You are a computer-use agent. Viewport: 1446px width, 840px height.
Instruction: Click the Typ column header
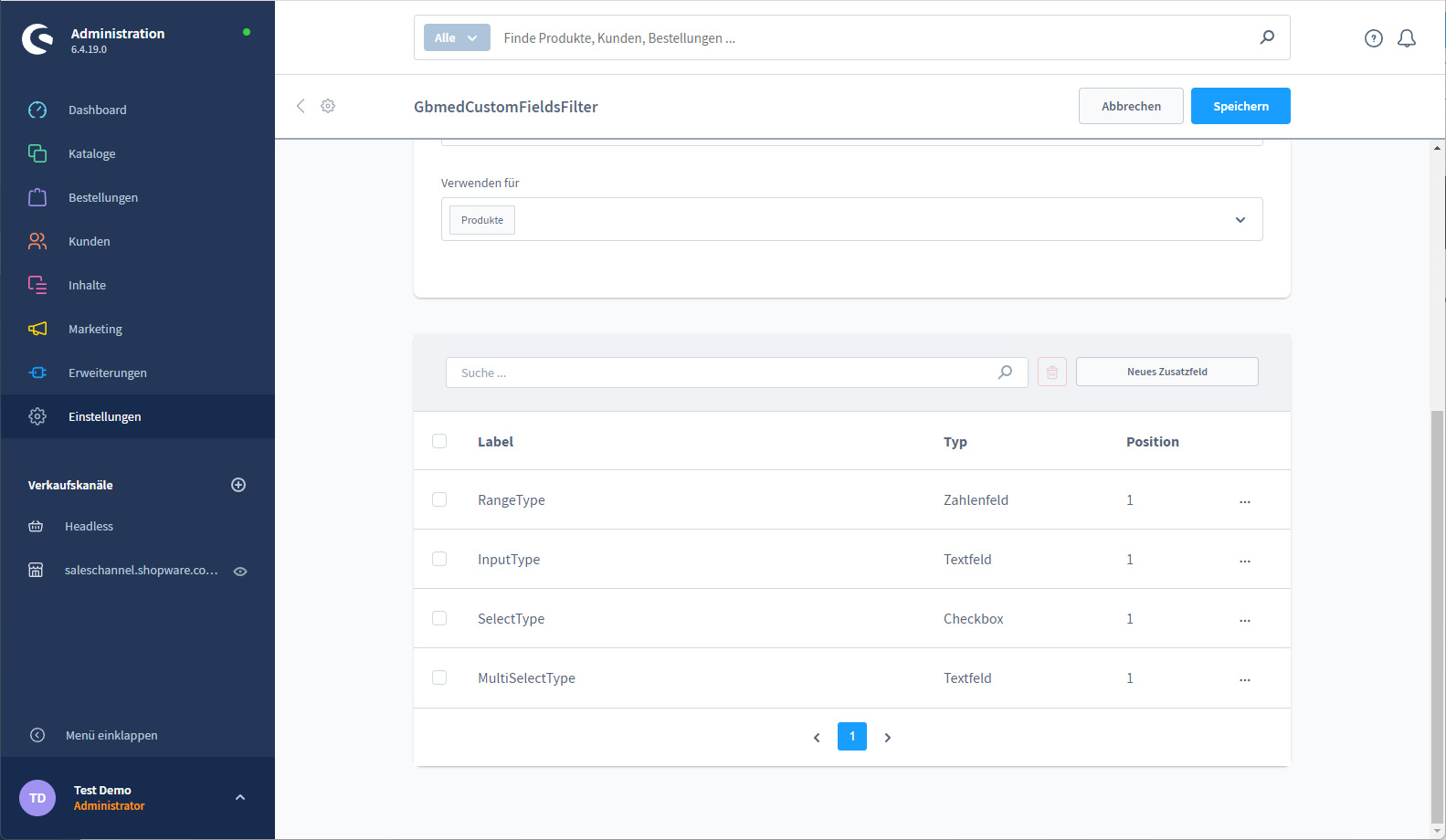955,442
